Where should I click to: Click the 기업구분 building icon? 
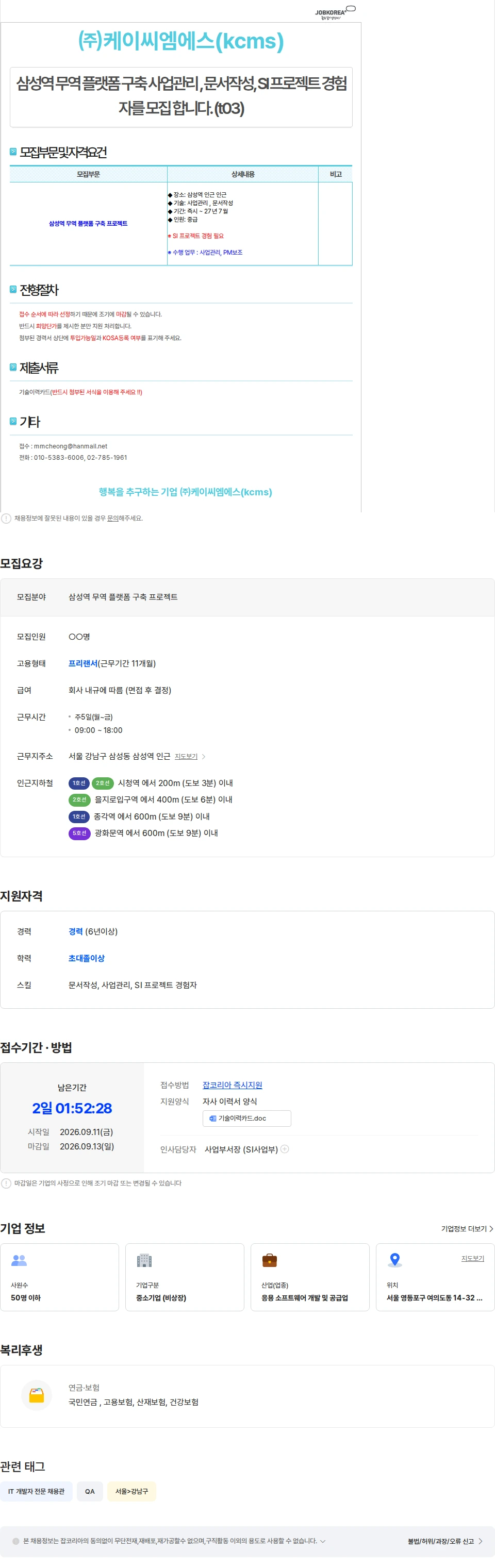pyautogui.click(x=144, y=1260)
